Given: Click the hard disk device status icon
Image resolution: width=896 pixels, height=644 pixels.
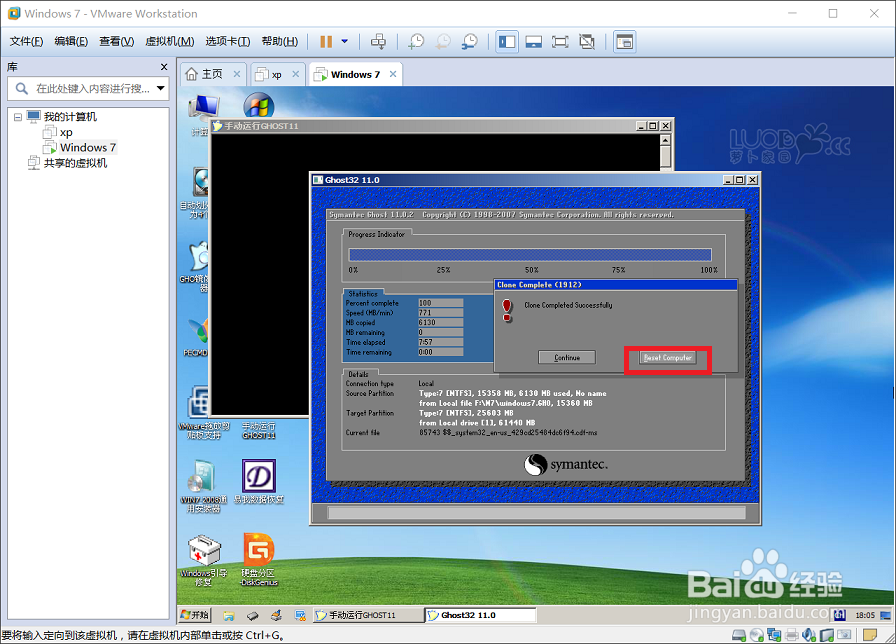Looking at the screenshot, I should [739, 635].
